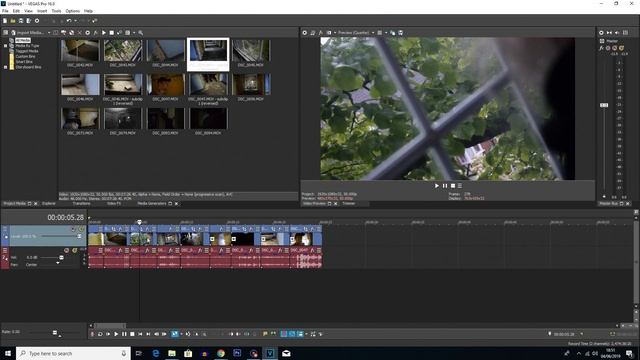Remove selected media with the red X icon
Screen dimensions: 640x360
tap(80, 33)
